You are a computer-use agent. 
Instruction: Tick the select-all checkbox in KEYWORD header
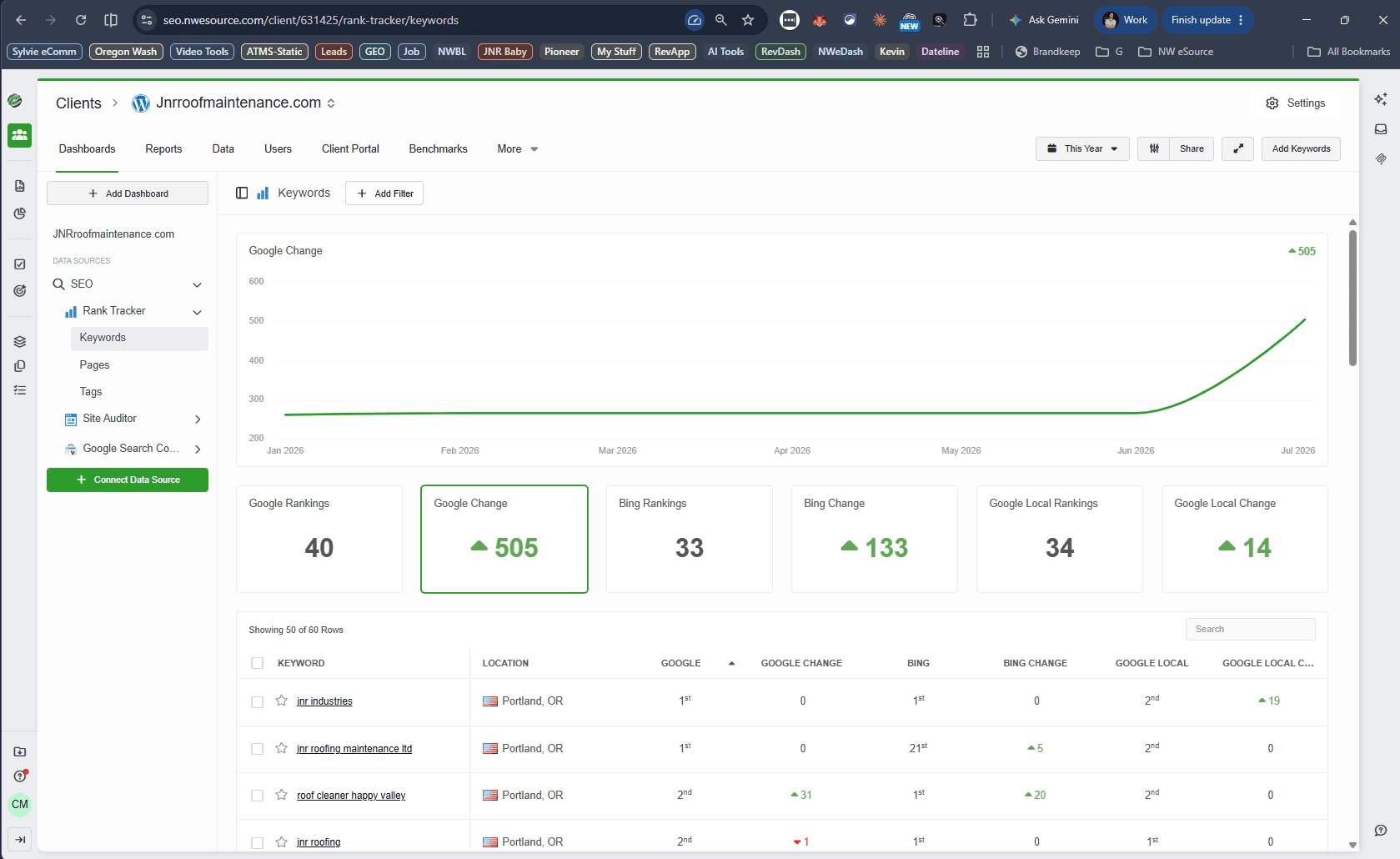pos(257,663)
